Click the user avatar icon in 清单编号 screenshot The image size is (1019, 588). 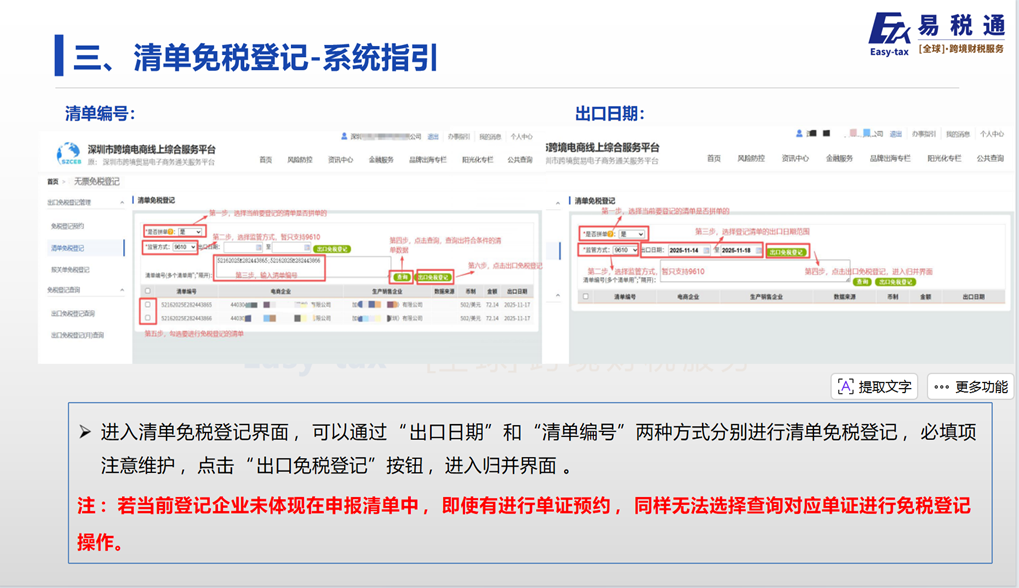click(344, 135)
